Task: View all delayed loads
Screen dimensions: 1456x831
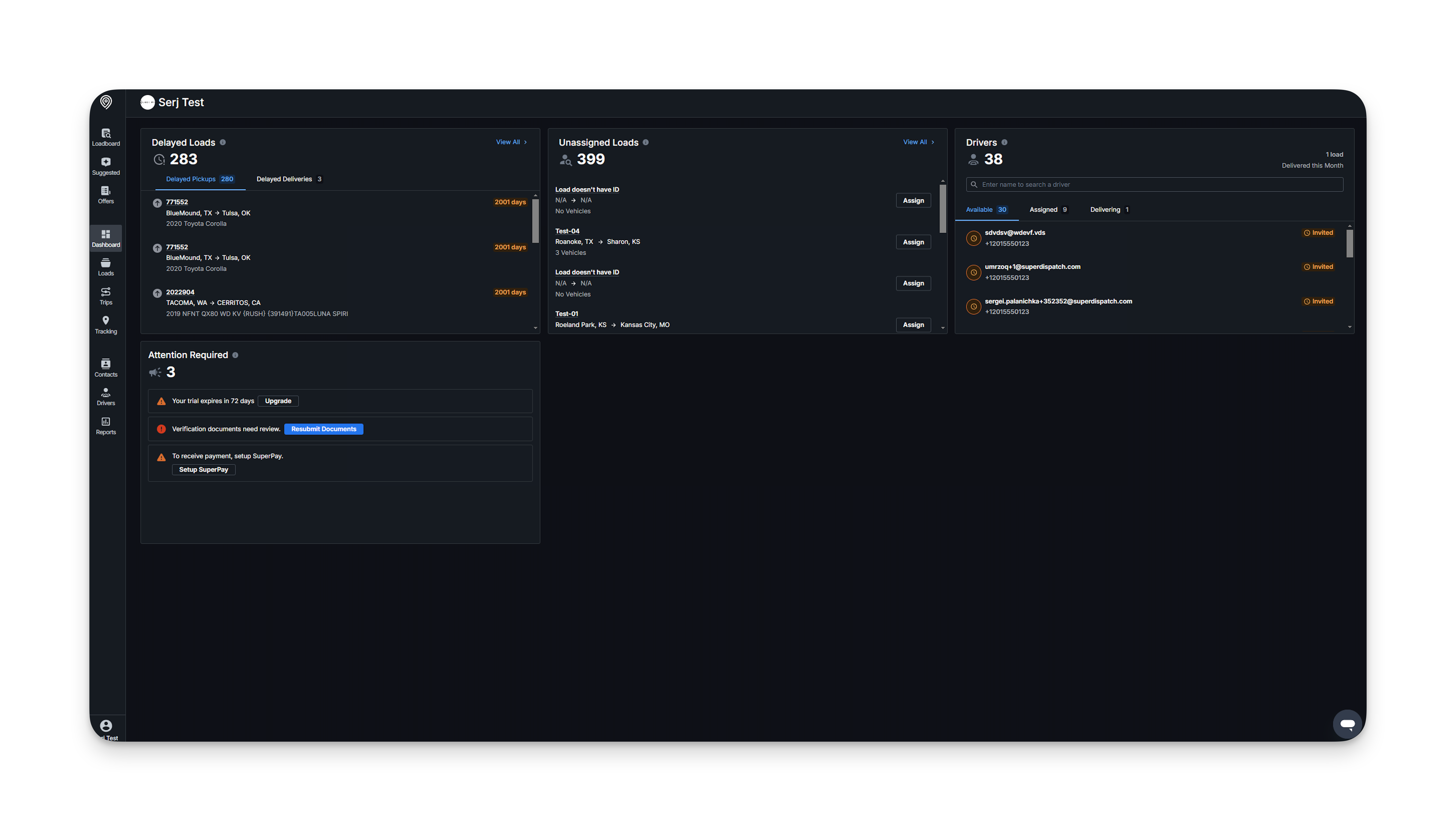Action: coord(511,142)
